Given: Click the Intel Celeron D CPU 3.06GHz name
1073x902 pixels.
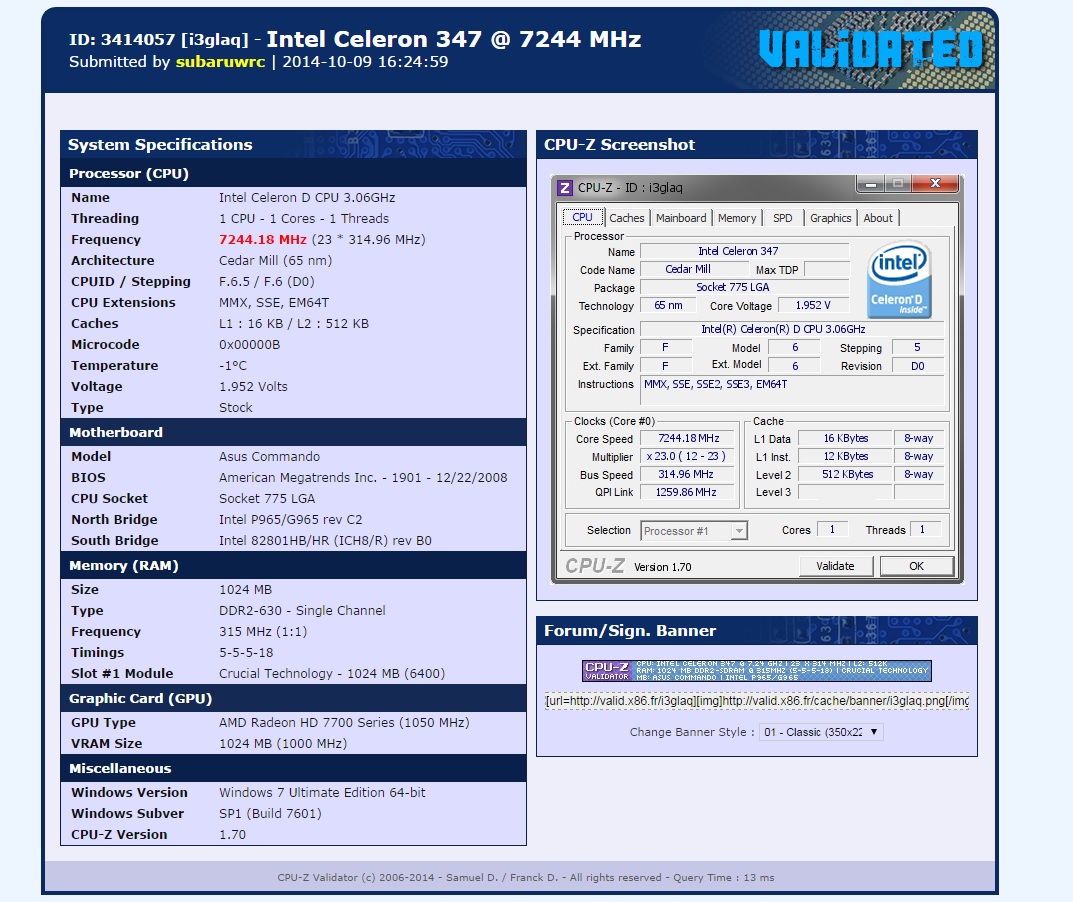Looking at the screenshot, I should click(x=307, y=198).
